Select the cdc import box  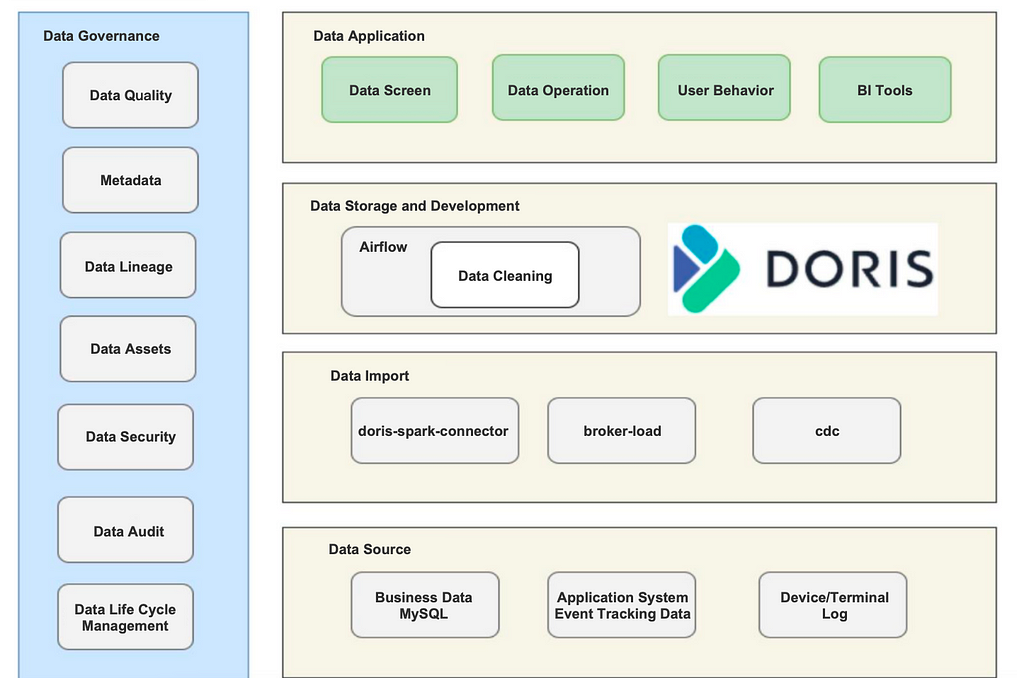pos(826,431)
